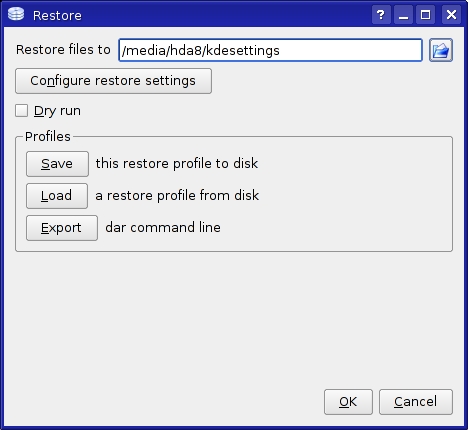Save this restore profile to disk
This screenshot has width=468, height=430.
coord(57,164)
